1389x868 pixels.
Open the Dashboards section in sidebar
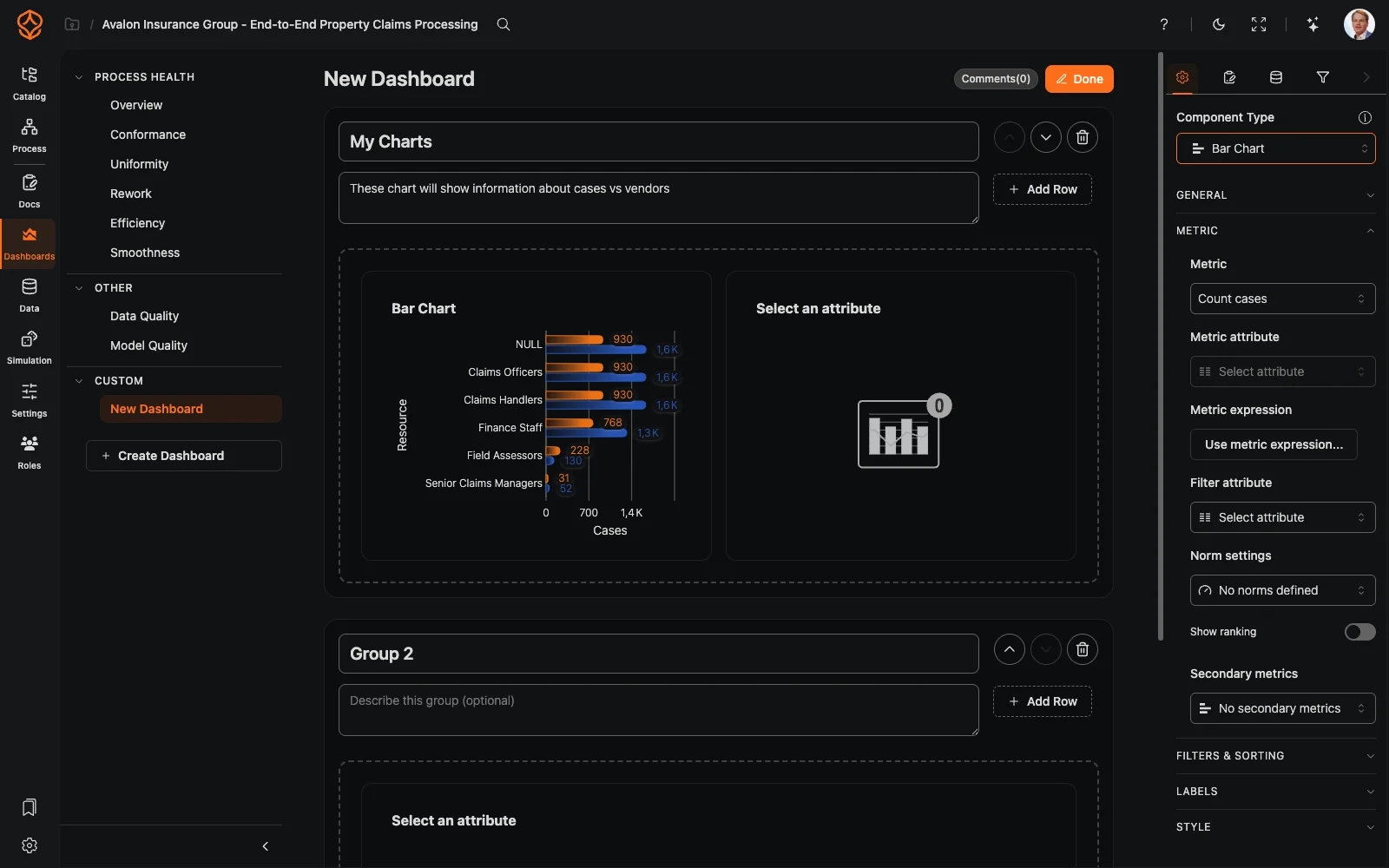[30, 244]
